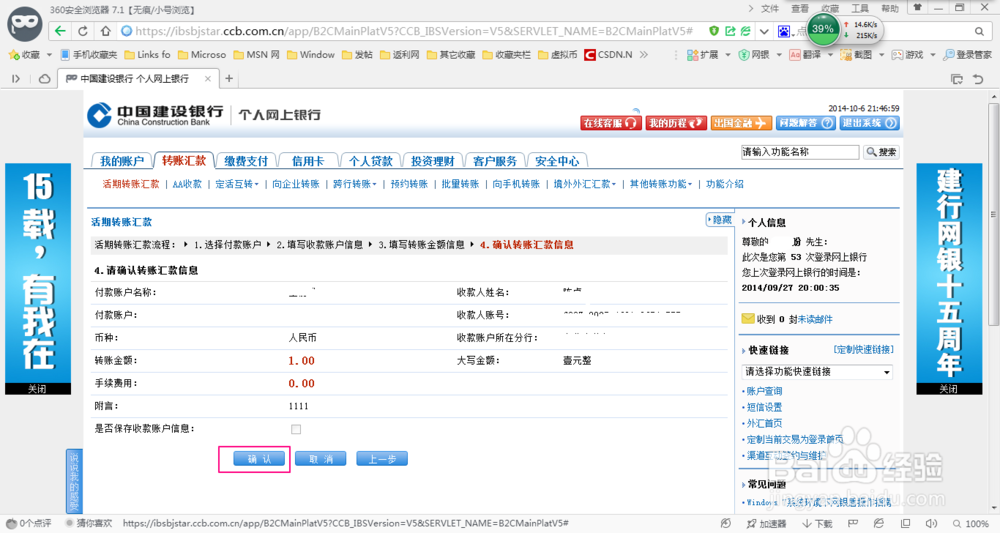Open the 请选择功能快速链接 dropdown
The width and height of the screenshot is (1000, 533).
point(817,372)
